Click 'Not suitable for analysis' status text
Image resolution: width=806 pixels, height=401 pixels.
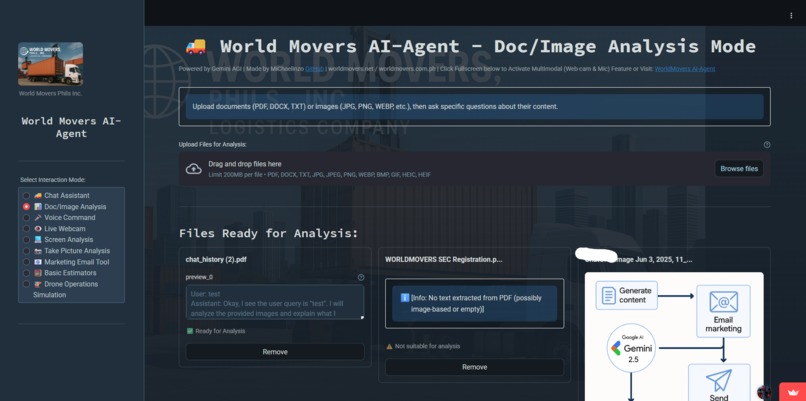point(427,347)
